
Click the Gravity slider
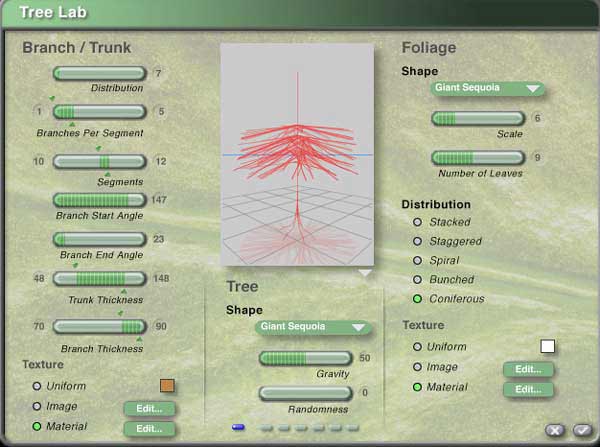point(305,358)
